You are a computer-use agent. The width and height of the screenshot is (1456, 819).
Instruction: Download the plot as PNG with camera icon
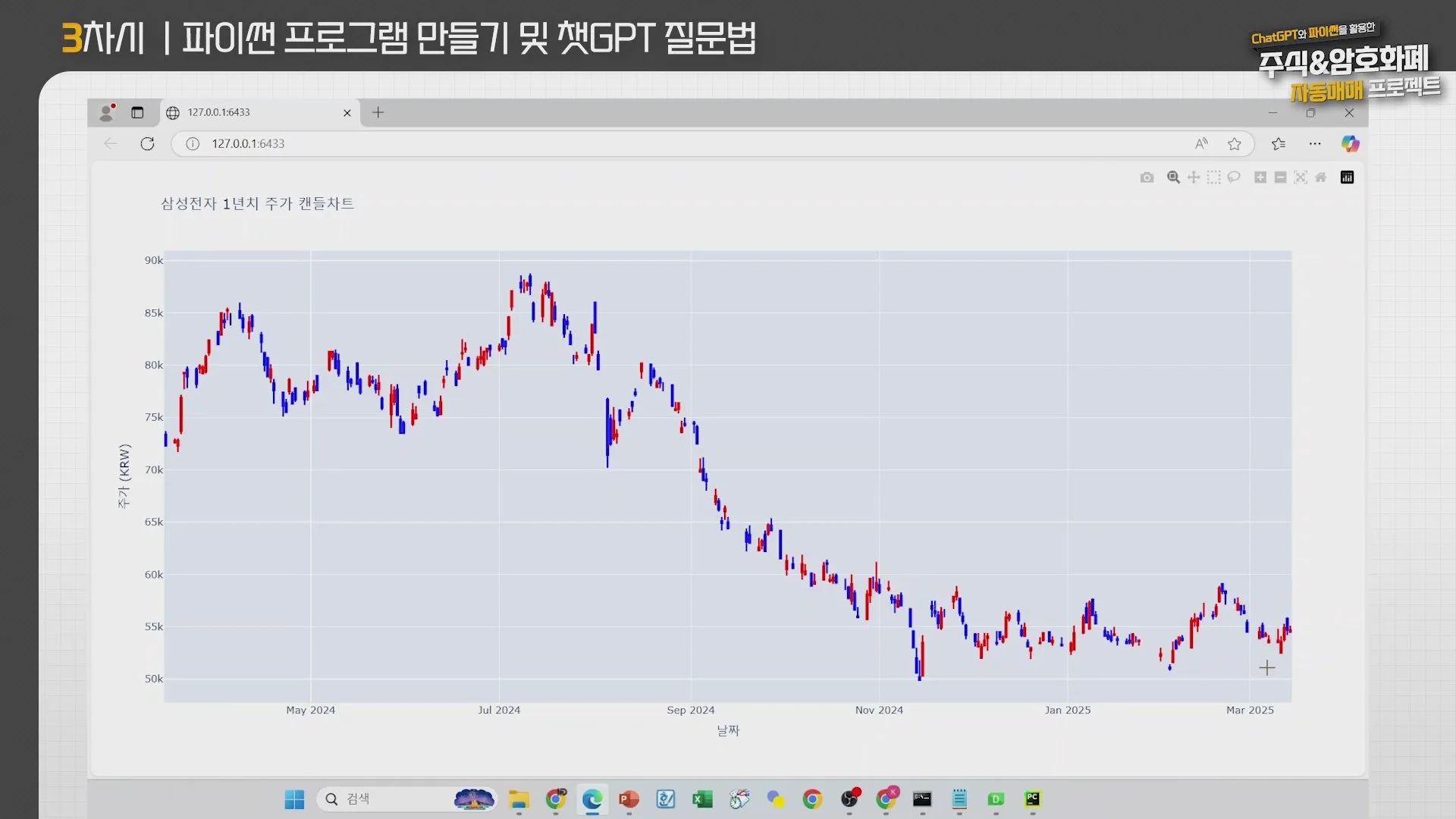[1147, 177]
